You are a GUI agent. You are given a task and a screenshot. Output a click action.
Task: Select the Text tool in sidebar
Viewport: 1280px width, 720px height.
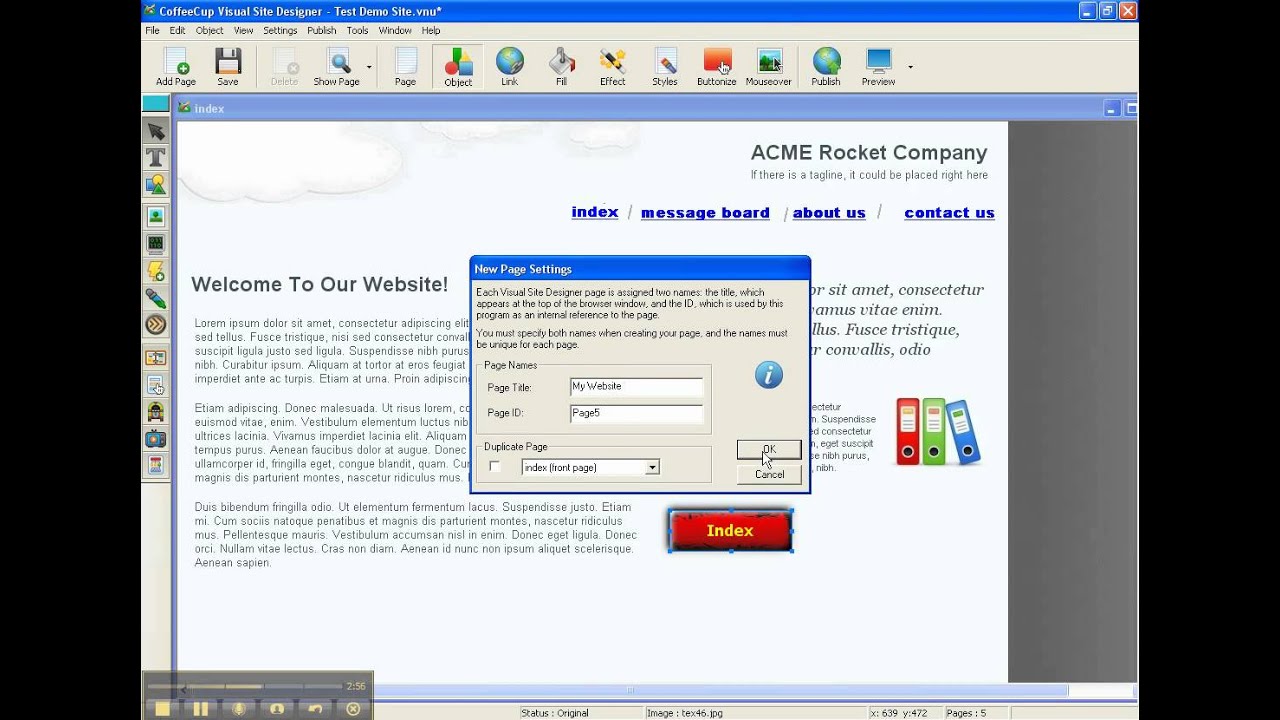pos(155,157)
